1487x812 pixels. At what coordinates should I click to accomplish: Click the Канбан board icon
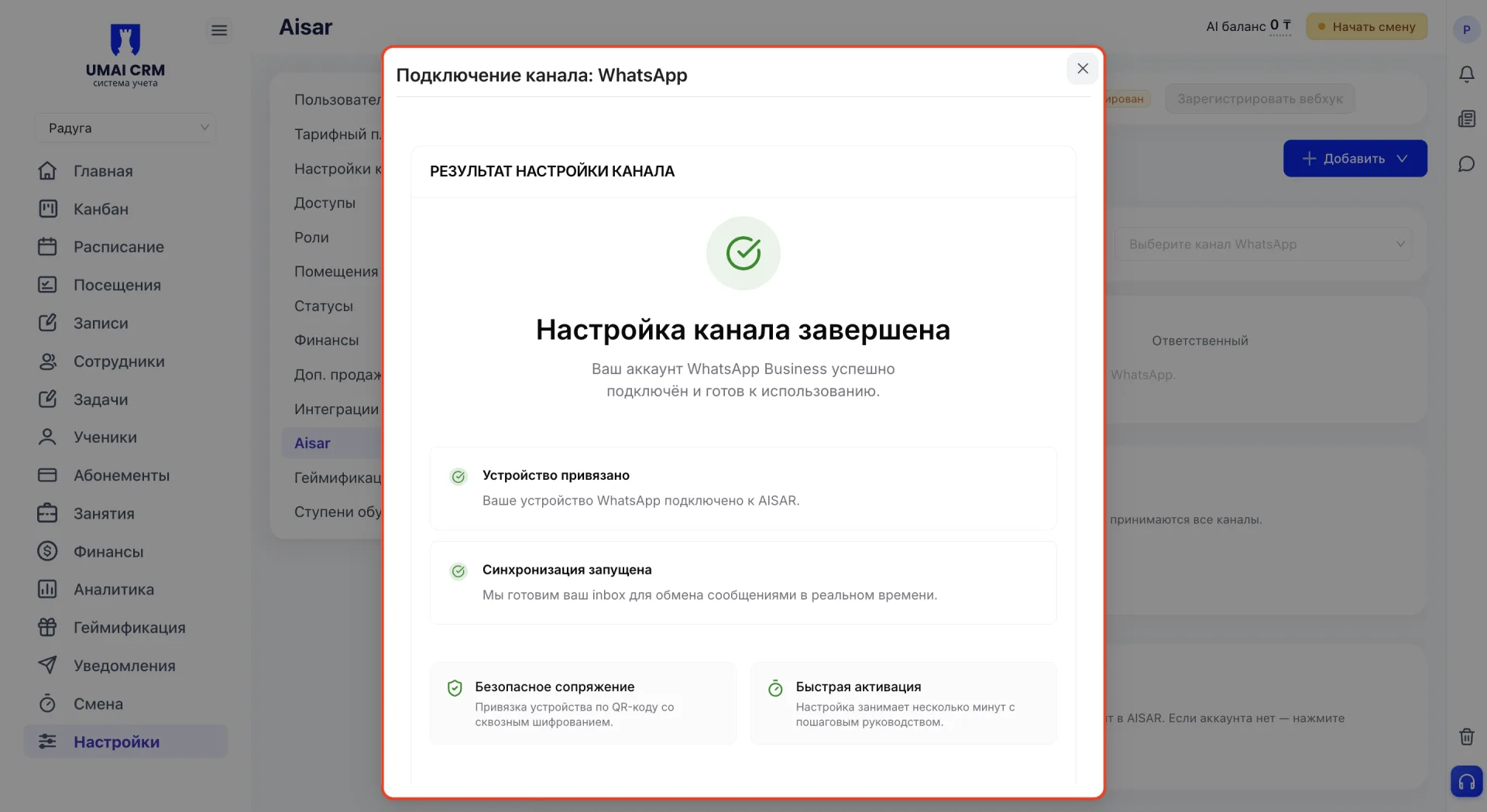pyautogui.click(x=47, y=208)
